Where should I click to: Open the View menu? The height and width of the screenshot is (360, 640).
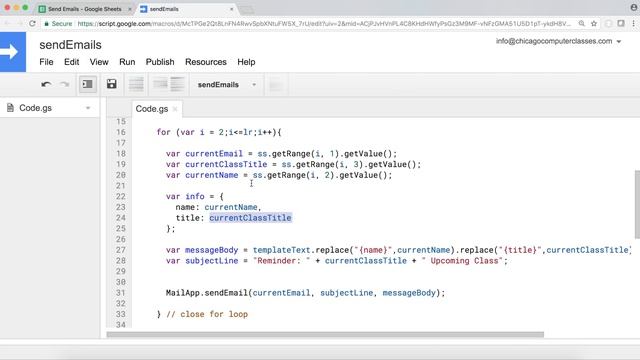click(99, 62)
